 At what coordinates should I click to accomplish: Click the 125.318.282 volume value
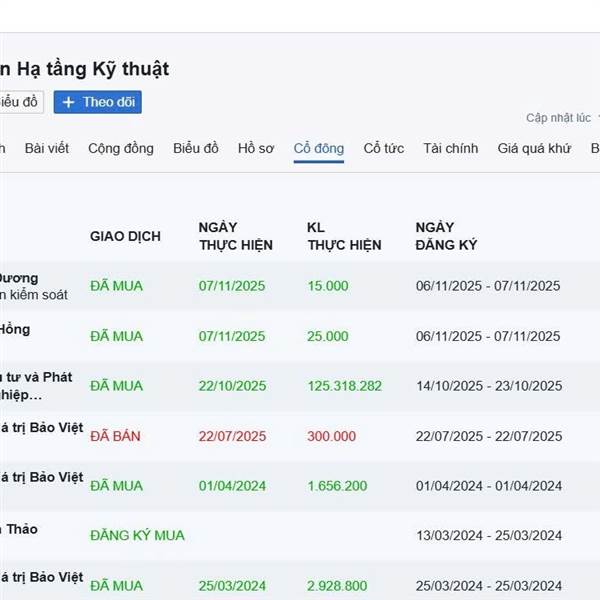point(344,386)
